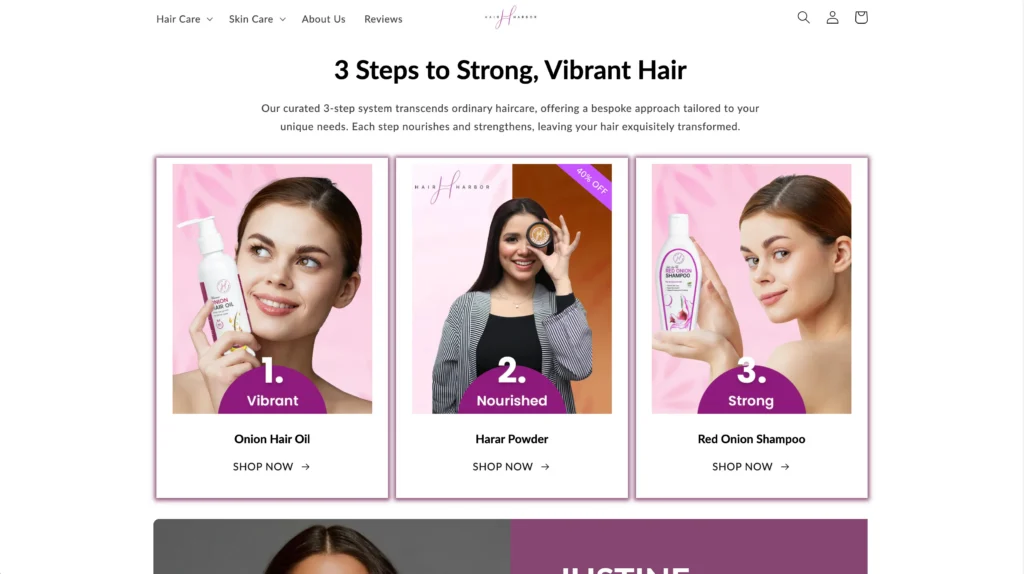Click the Red Onion Shampoo title link

click(751, 439)
